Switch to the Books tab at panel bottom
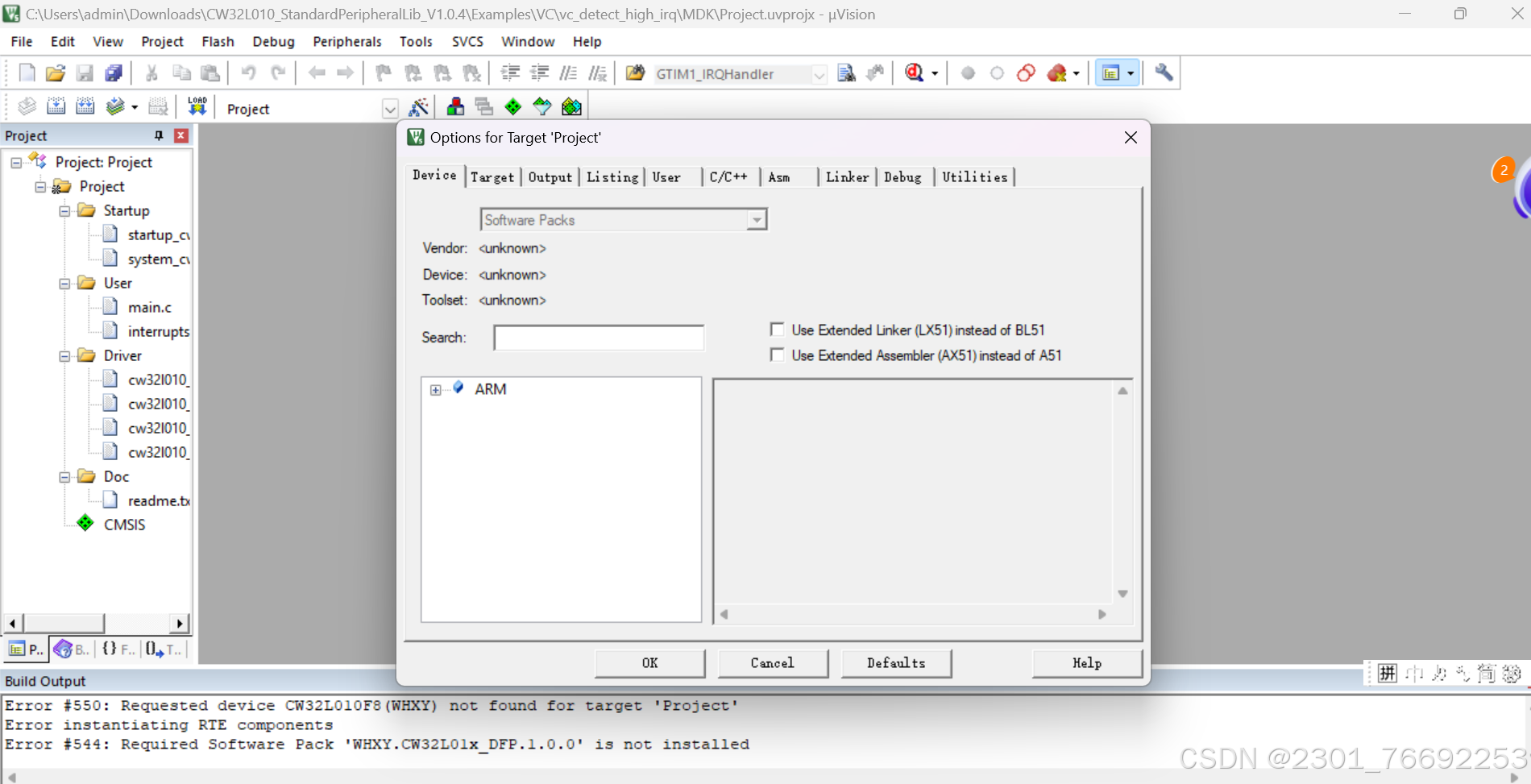The image size is (1531, 784). point(73,649)
